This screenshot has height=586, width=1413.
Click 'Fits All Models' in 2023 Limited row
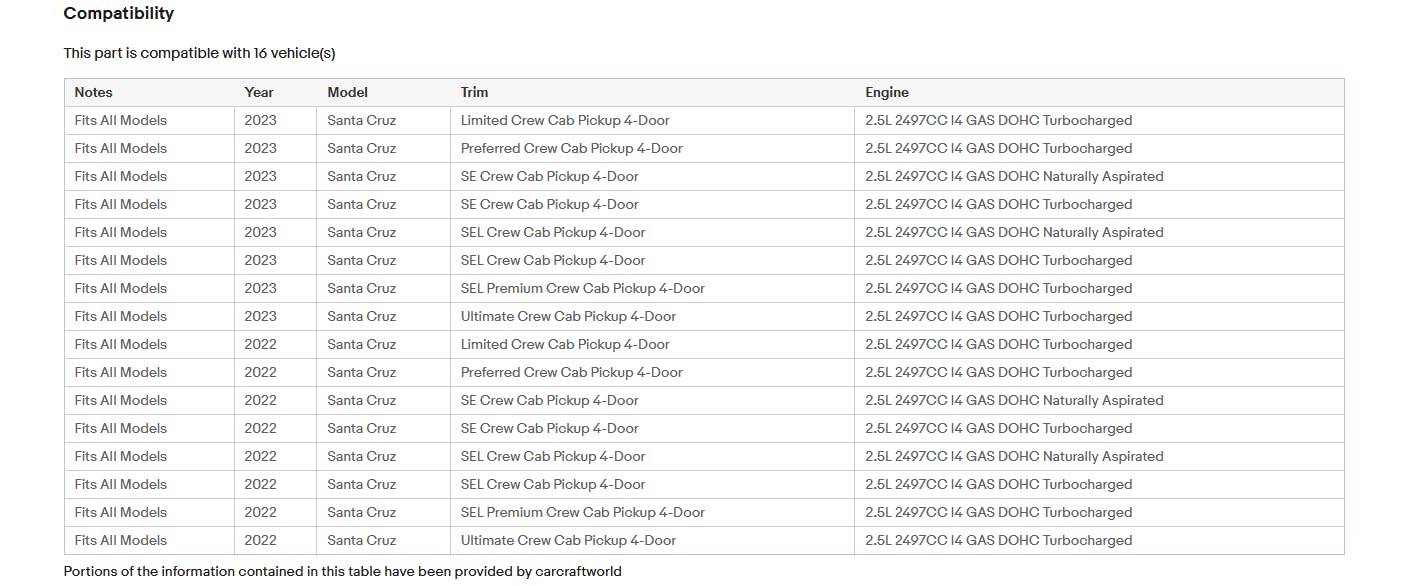[x=121, y=120]
